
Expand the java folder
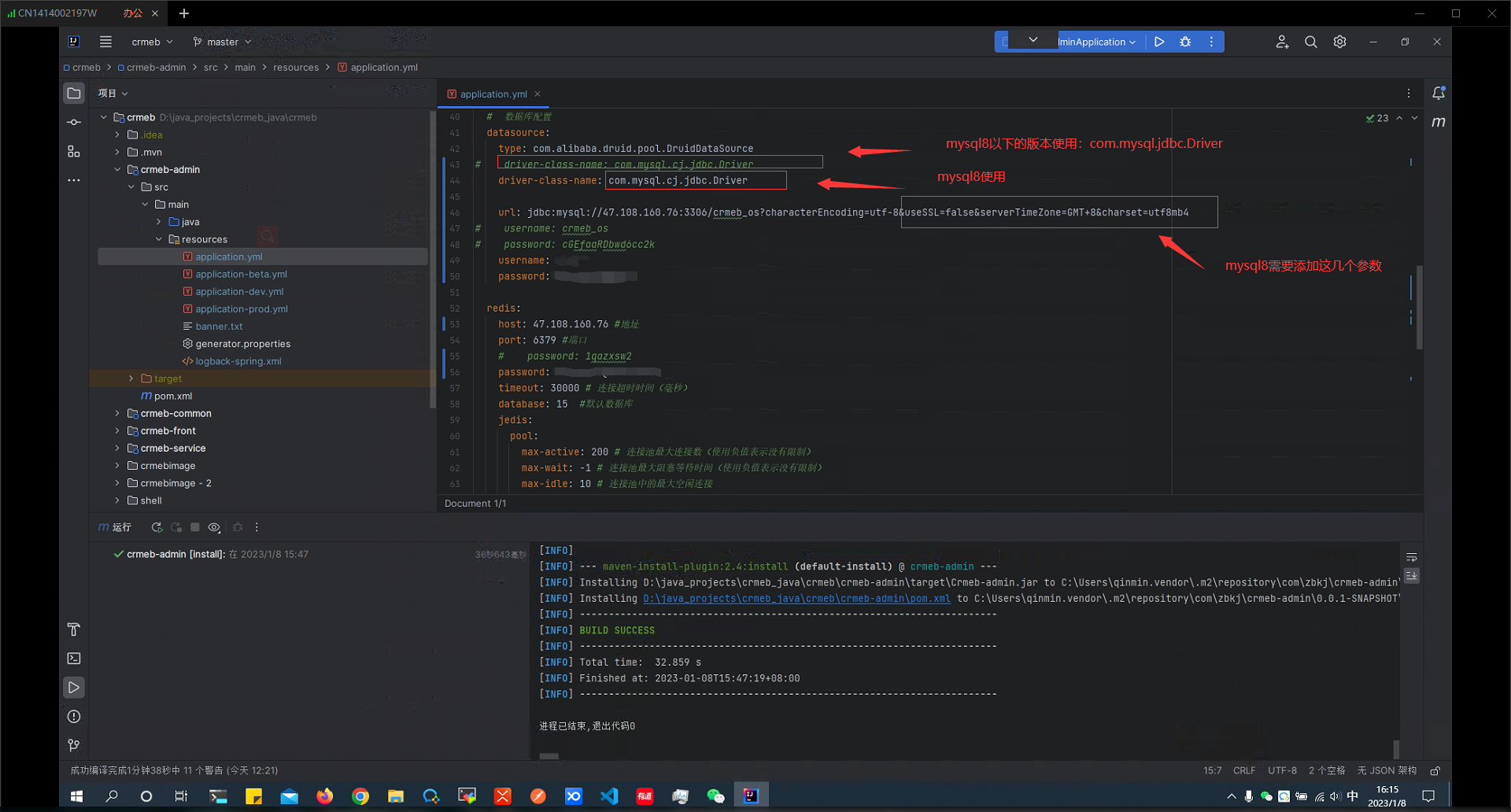pos(158,222)
